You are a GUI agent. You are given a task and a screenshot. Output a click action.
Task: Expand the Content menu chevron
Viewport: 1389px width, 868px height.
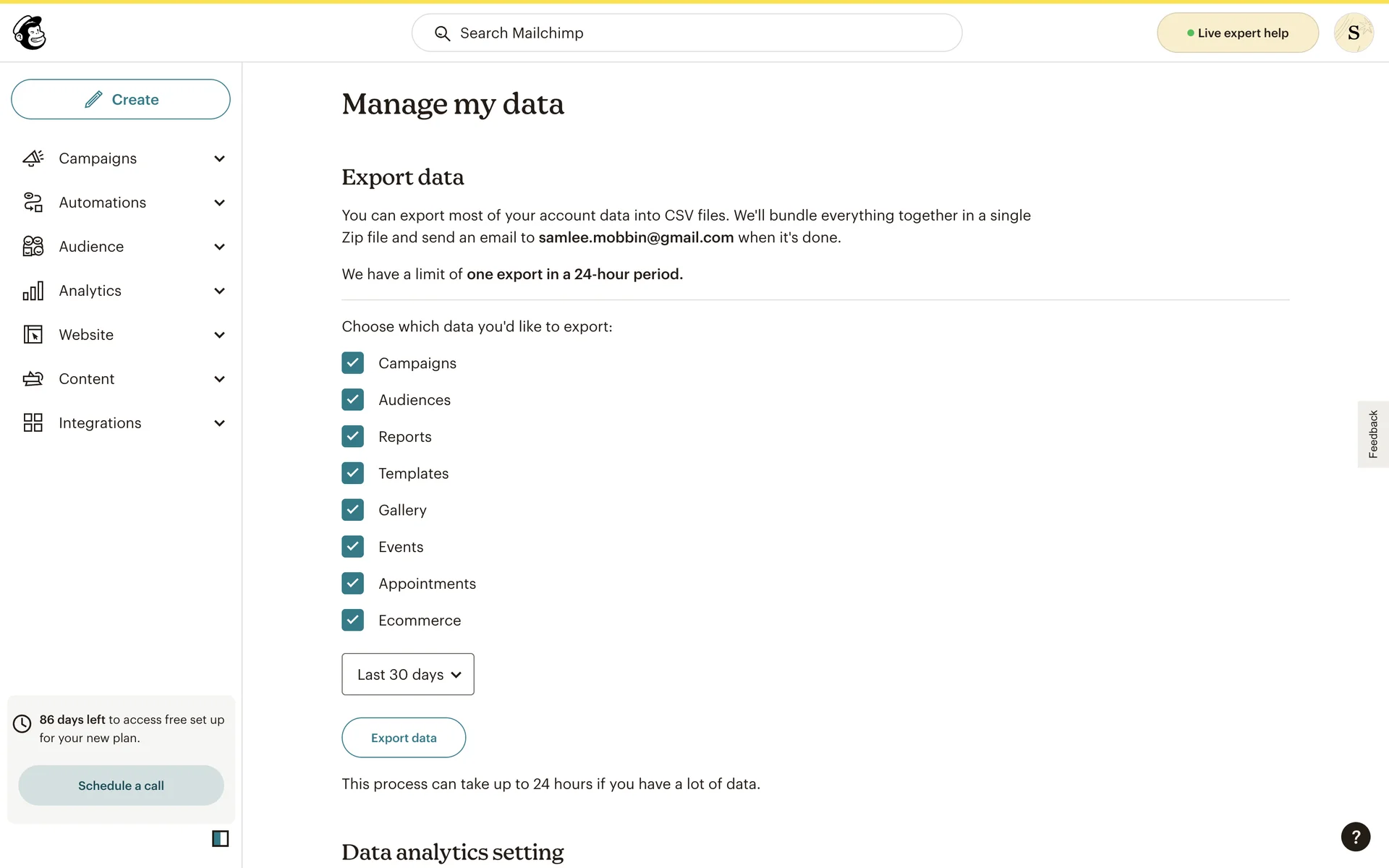[219, 379]
